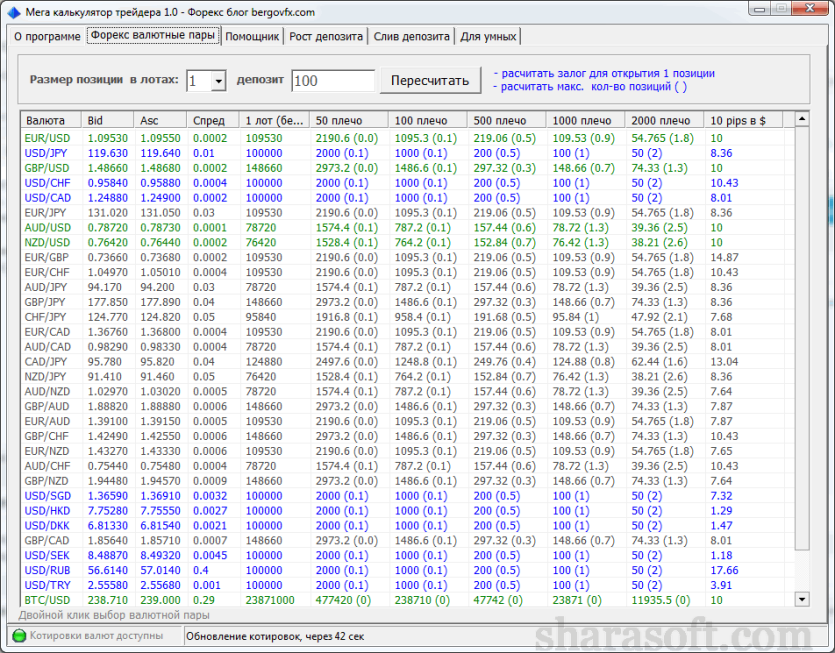Select the AUD/NZD pair

point(407,391)
